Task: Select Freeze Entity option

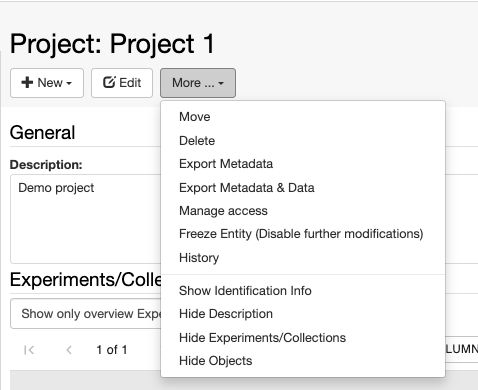Action: point(303,234)
